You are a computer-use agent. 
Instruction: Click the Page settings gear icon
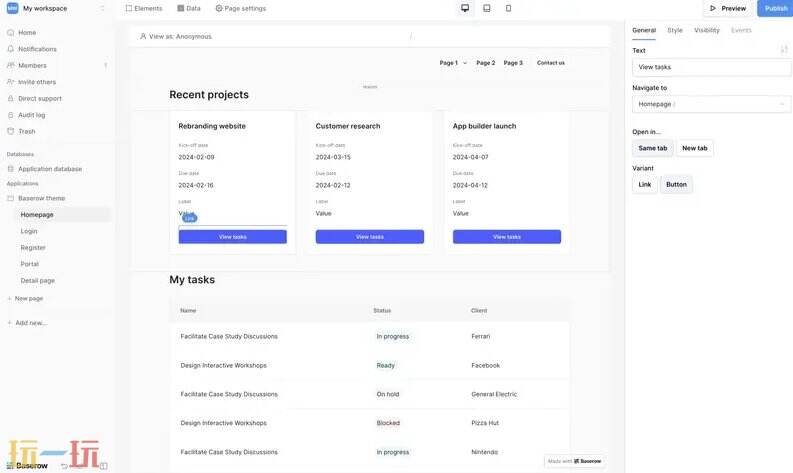click(x=219, y=8)
